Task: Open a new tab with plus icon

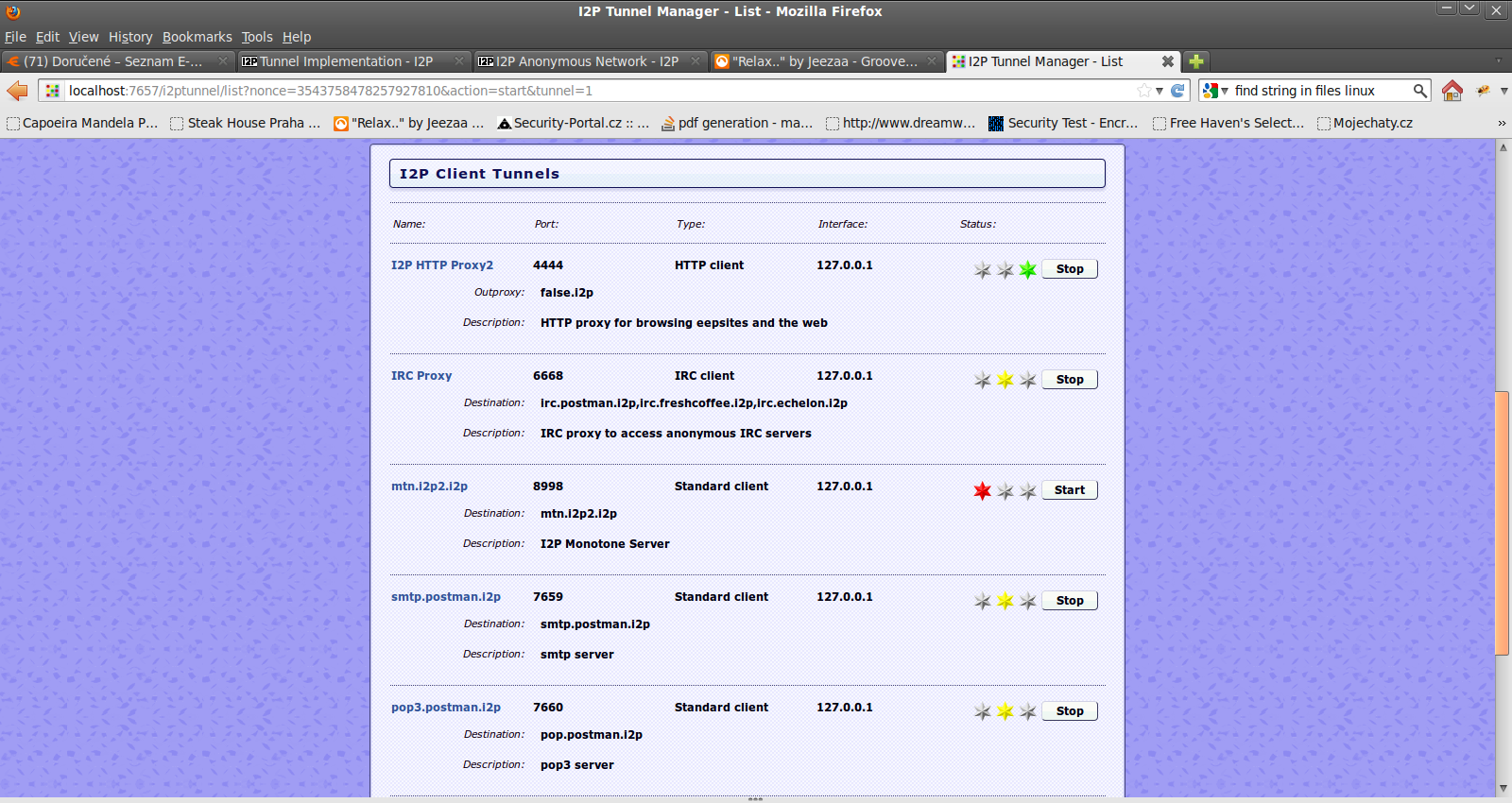Action: (1196, 61)
